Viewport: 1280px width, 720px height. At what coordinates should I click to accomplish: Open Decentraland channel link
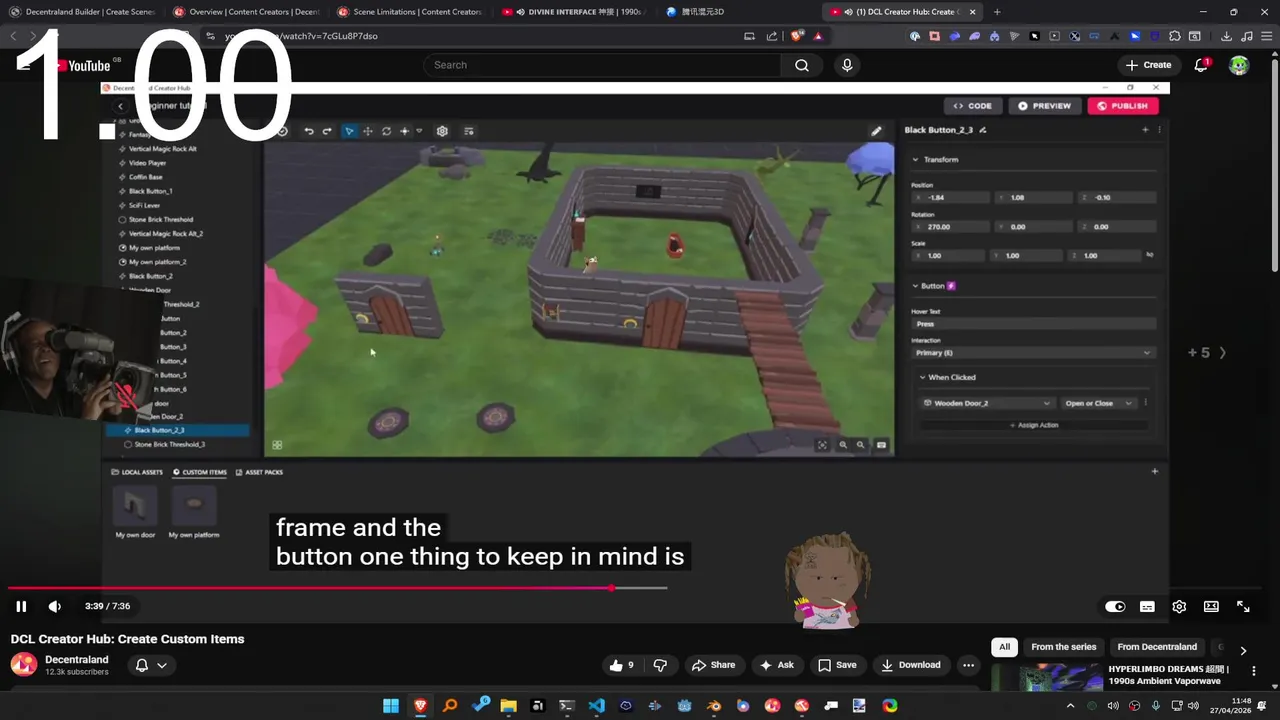point(77,660)
